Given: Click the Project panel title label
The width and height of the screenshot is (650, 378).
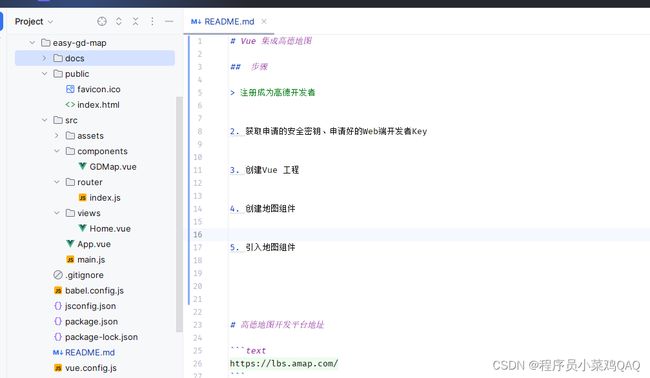Looking at the screenshot, I should 29,22.
